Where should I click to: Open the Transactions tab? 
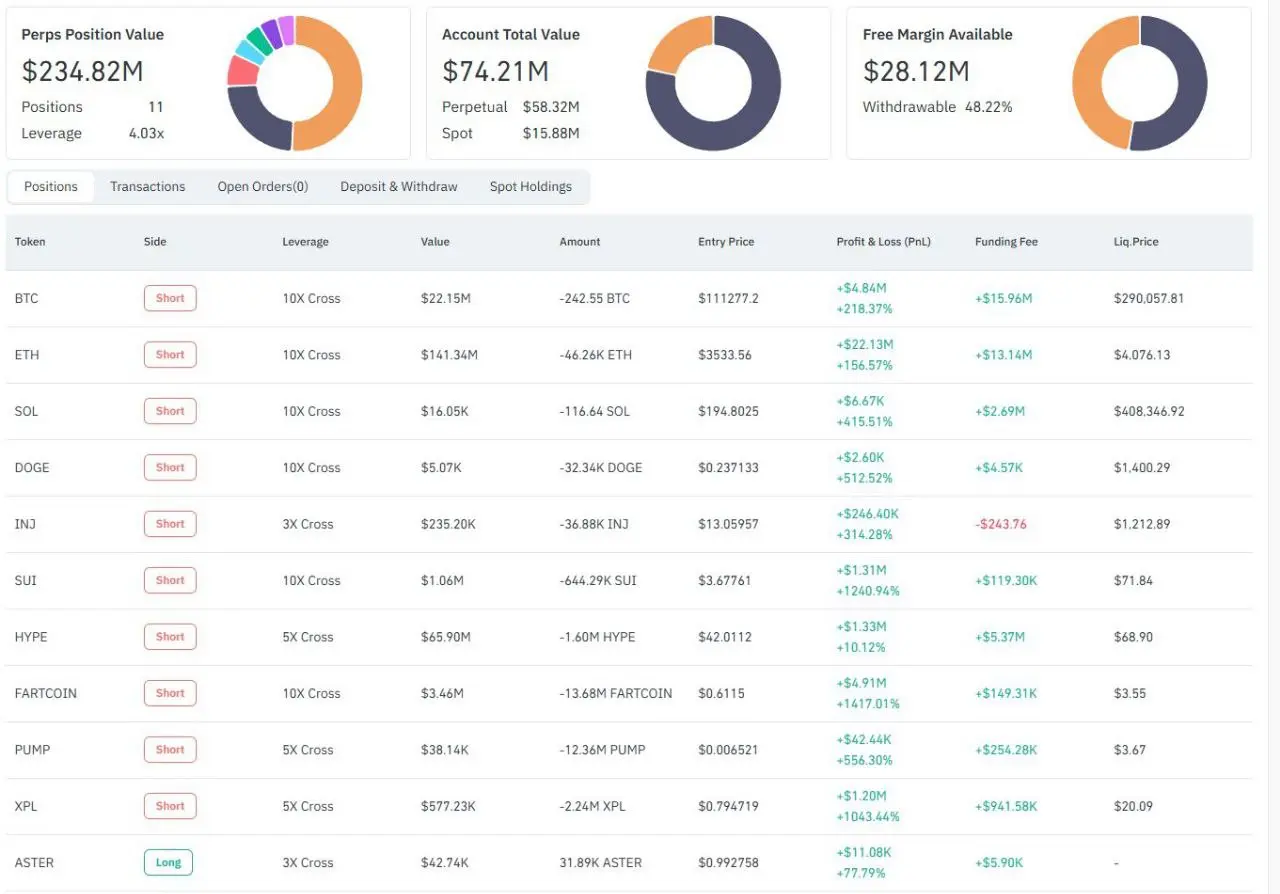coord(147,187)
